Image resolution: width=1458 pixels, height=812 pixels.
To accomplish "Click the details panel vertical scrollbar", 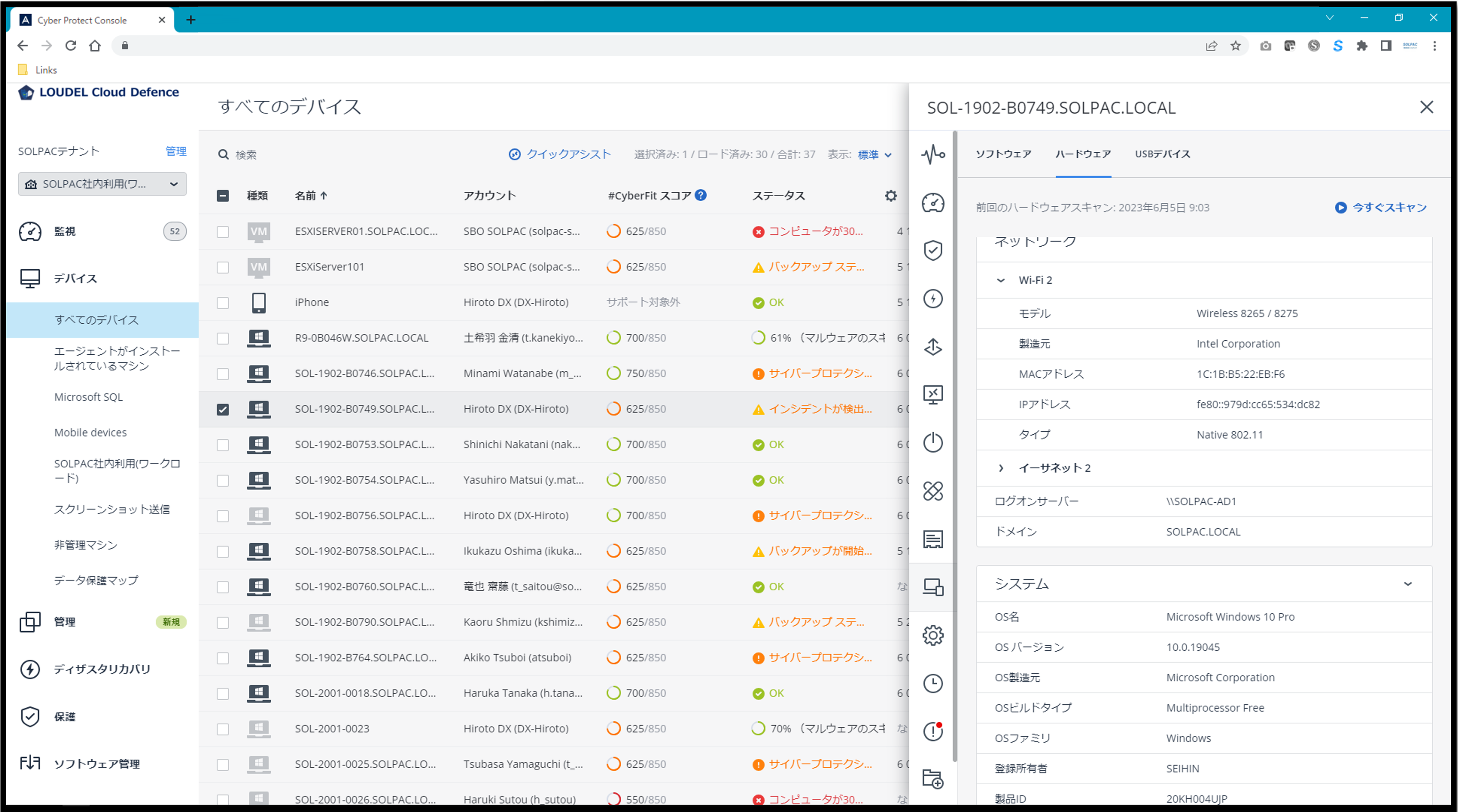I will coord(955,447).
